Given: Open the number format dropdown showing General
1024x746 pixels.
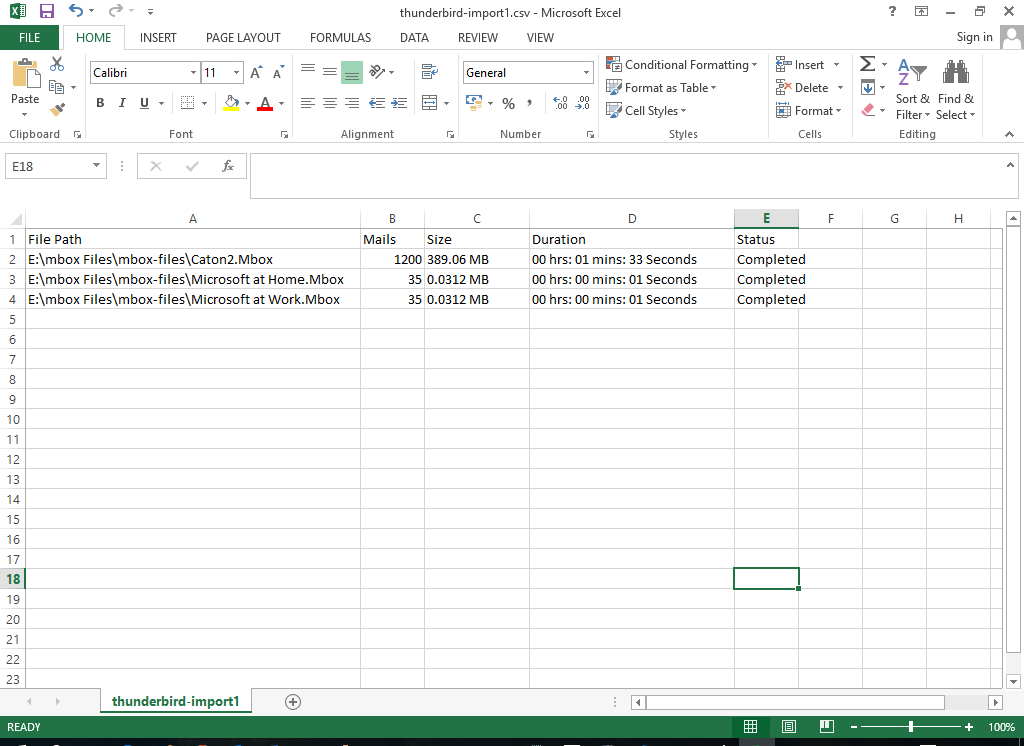Looking at the screenshot, I should [x=586, y=73].
